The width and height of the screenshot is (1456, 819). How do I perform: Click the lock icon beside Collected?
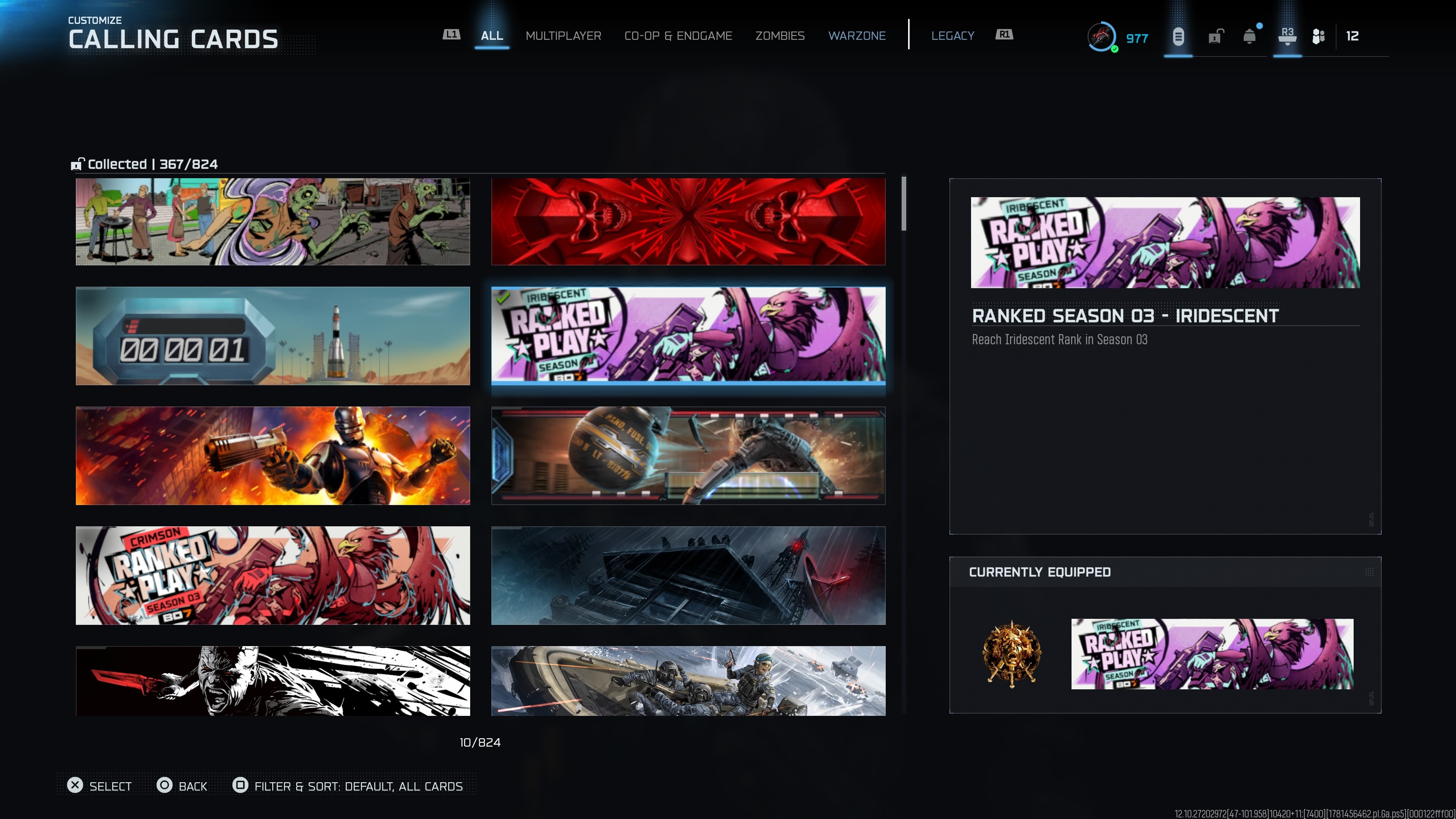tap(77, 164)
